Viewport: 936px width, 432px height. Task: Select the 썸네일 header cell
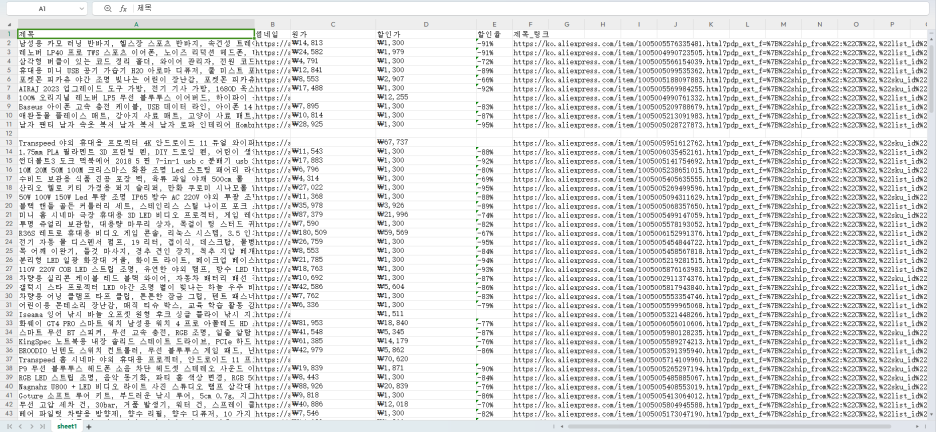tap(273, 34)
